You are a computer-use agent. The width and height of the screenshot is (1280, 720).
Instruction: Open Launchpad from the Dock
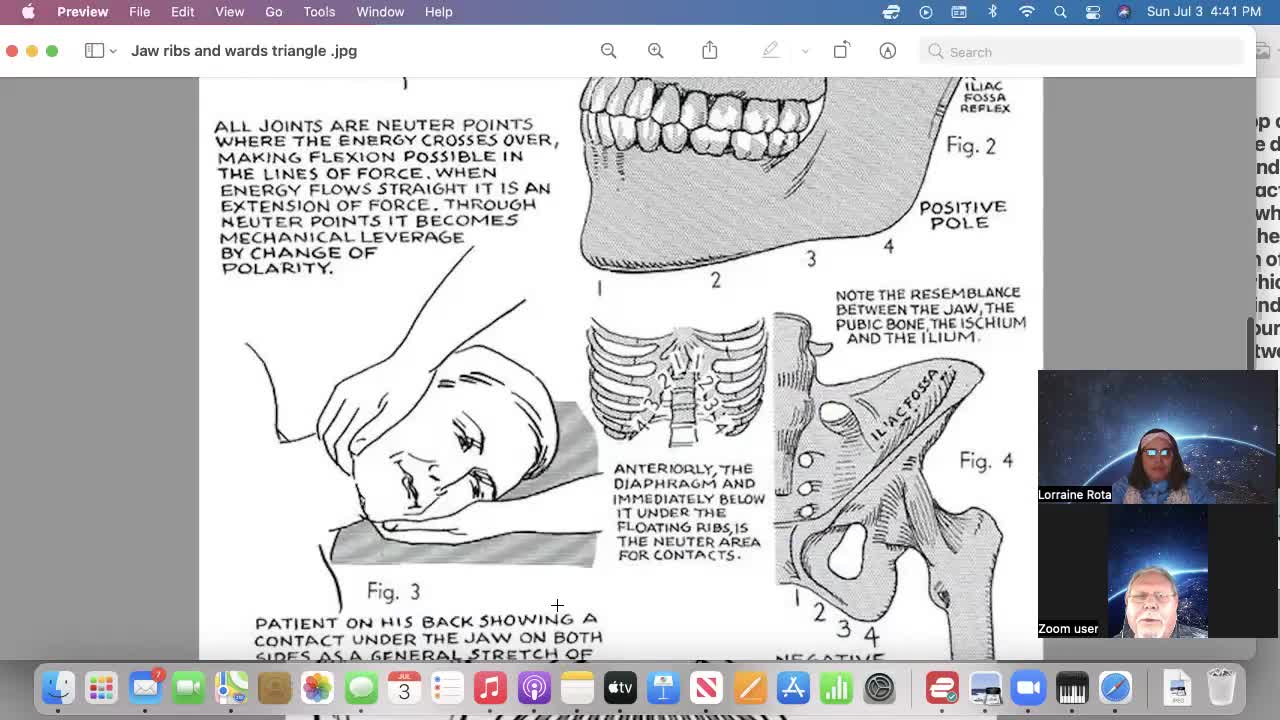coord(101,687)
